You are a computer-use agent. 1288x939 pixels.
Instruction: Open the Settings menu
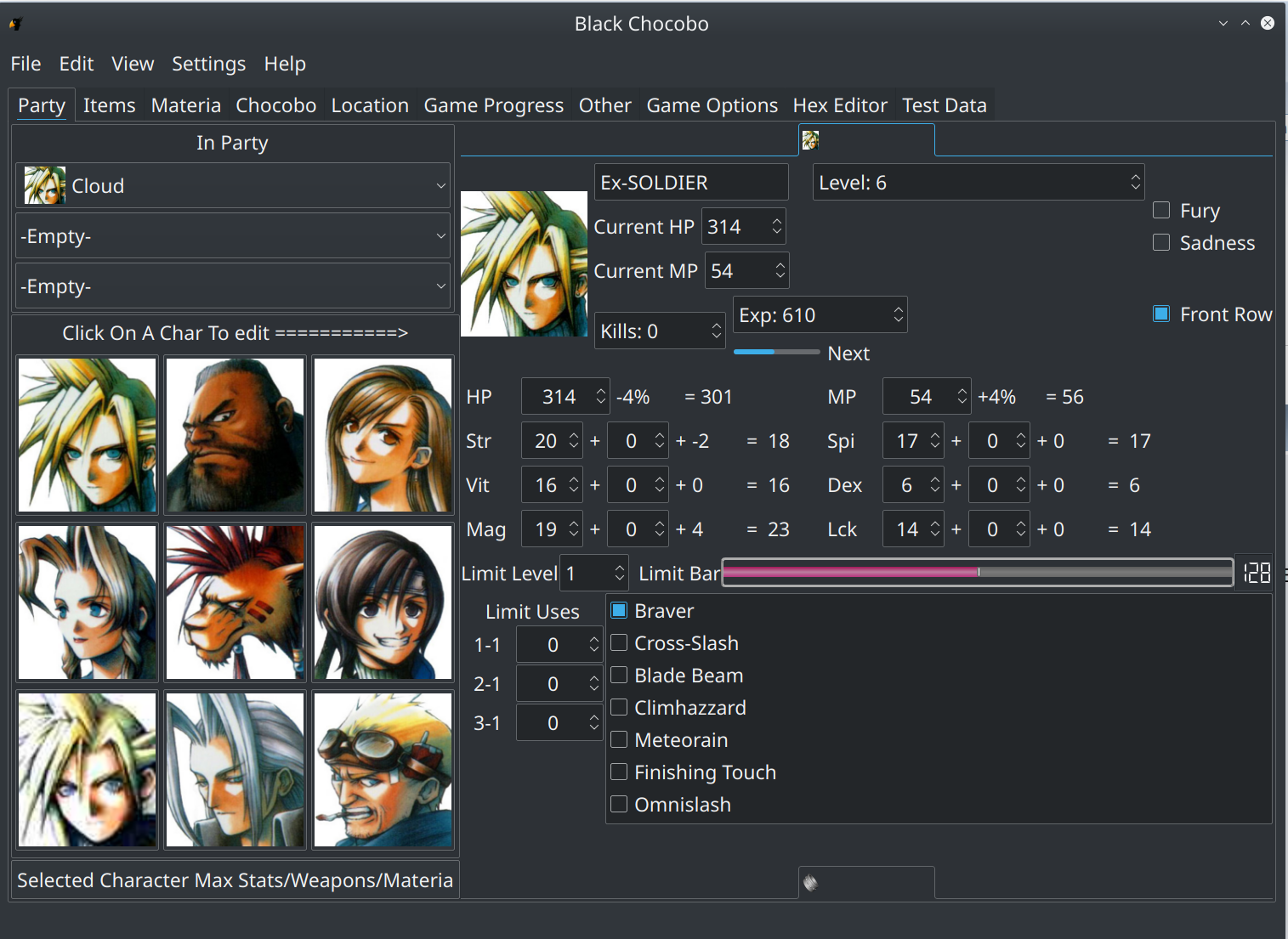click(208, 64)
